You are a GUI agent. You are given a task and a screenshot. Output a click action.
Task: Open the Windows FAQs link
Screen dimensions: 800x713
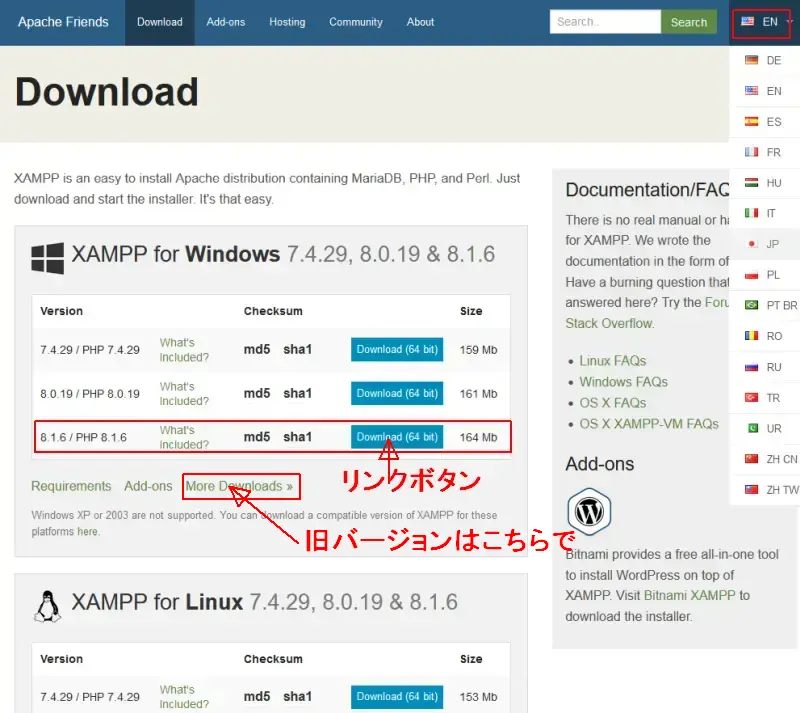[x=623, y=382]
